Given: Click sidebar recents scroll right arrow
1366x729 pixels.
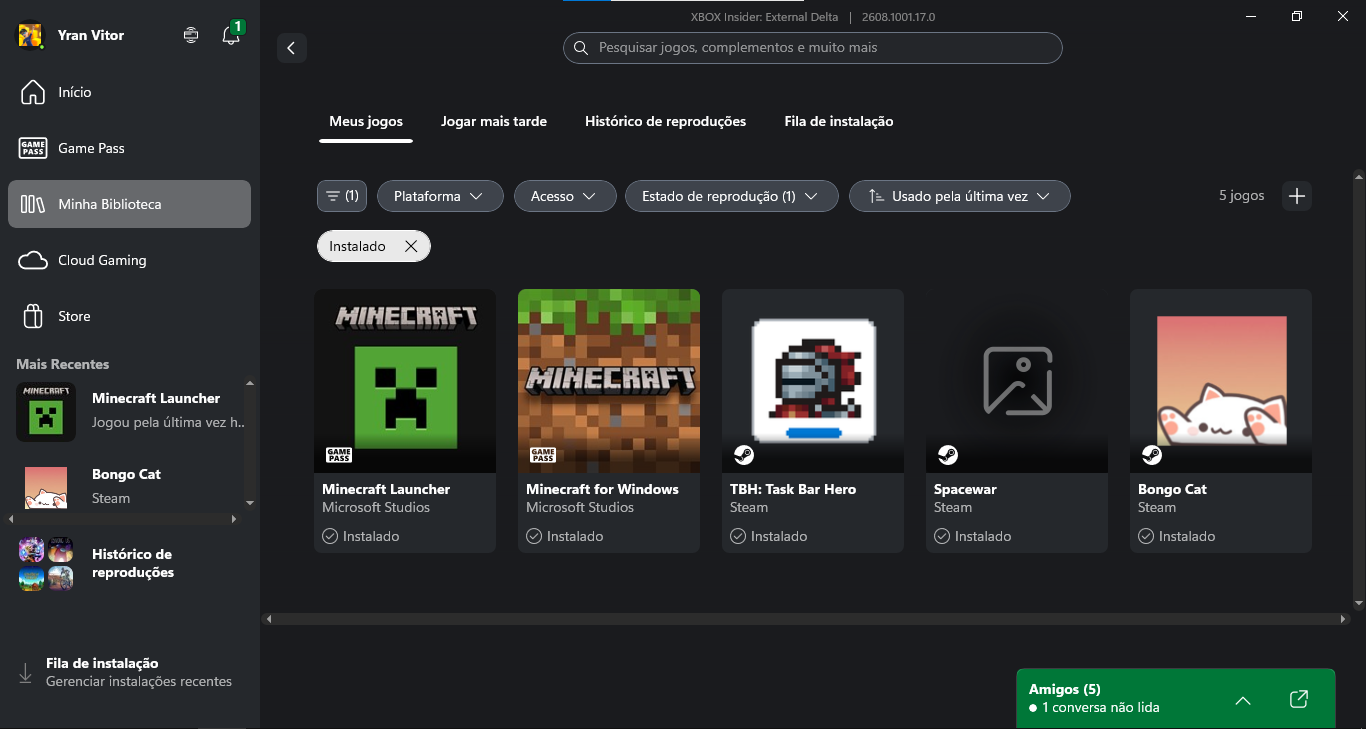Looking at the screenshot, I should (x=234, y=519).
